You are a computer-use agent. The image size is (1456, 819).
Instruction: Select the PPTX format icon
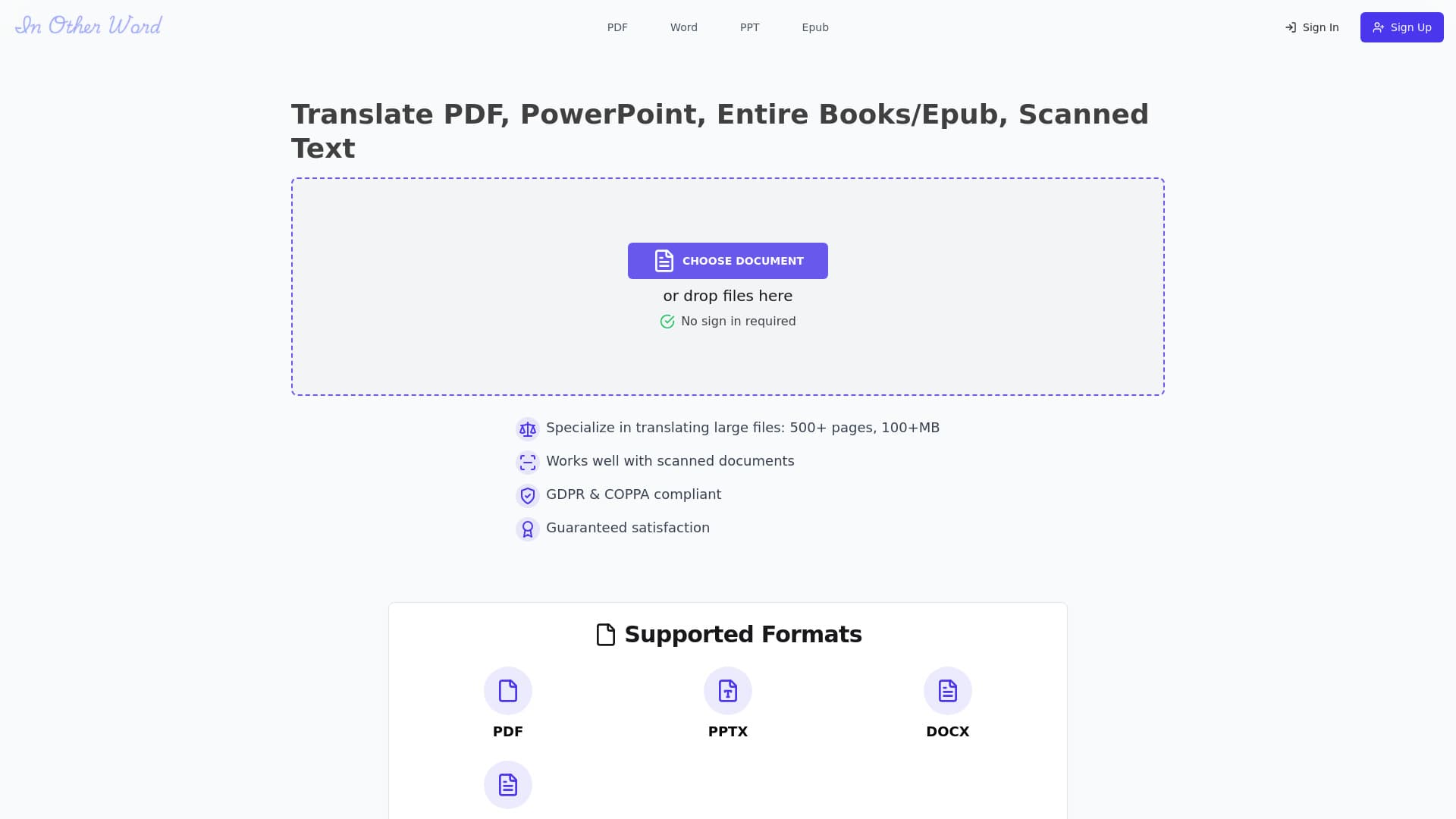point(727,691)
